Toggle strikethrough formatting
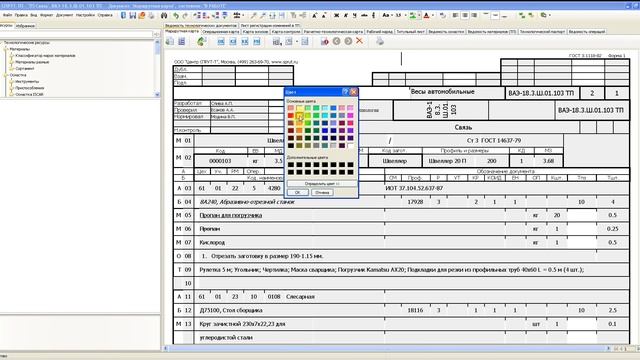The height and width of the screenshot is (360, 640). pyautogui.click(x=364, y=16)
